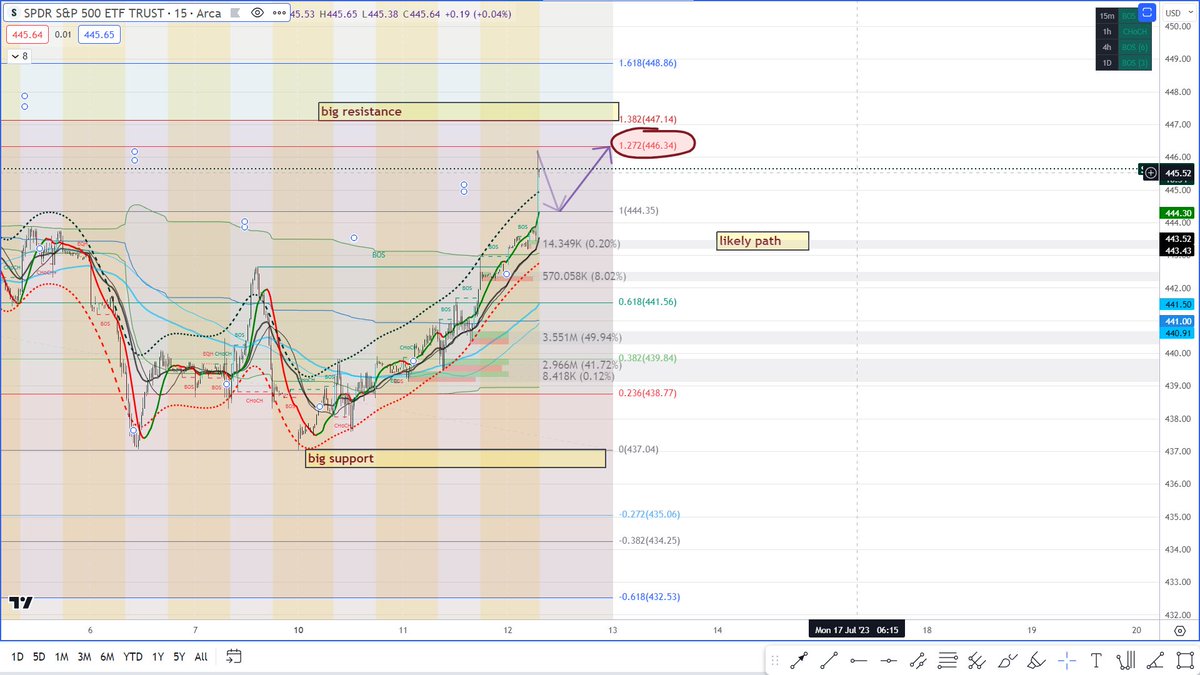
Task: Click the S symbol logo in the legend
Action: [x=12, y=13]
